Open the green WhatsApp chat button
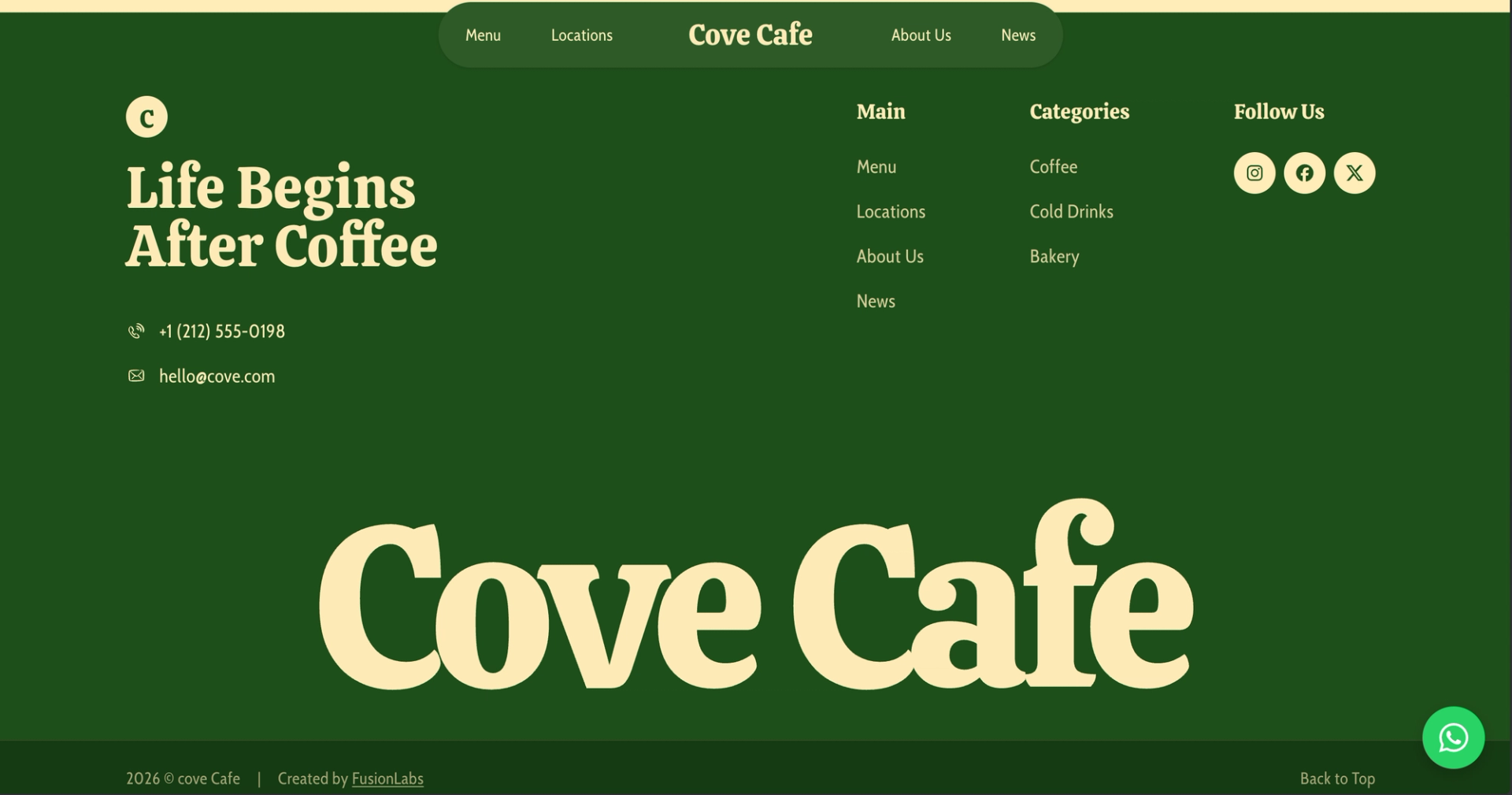The height and width of the screenshot is (795, 1512). pyautogui.click(x=1454, y=737)
